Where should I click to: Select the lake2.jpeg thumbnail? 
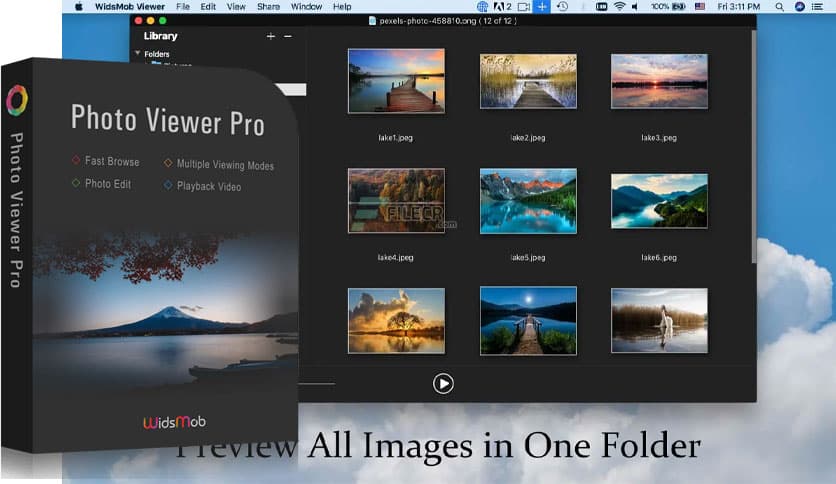point(528,80)
